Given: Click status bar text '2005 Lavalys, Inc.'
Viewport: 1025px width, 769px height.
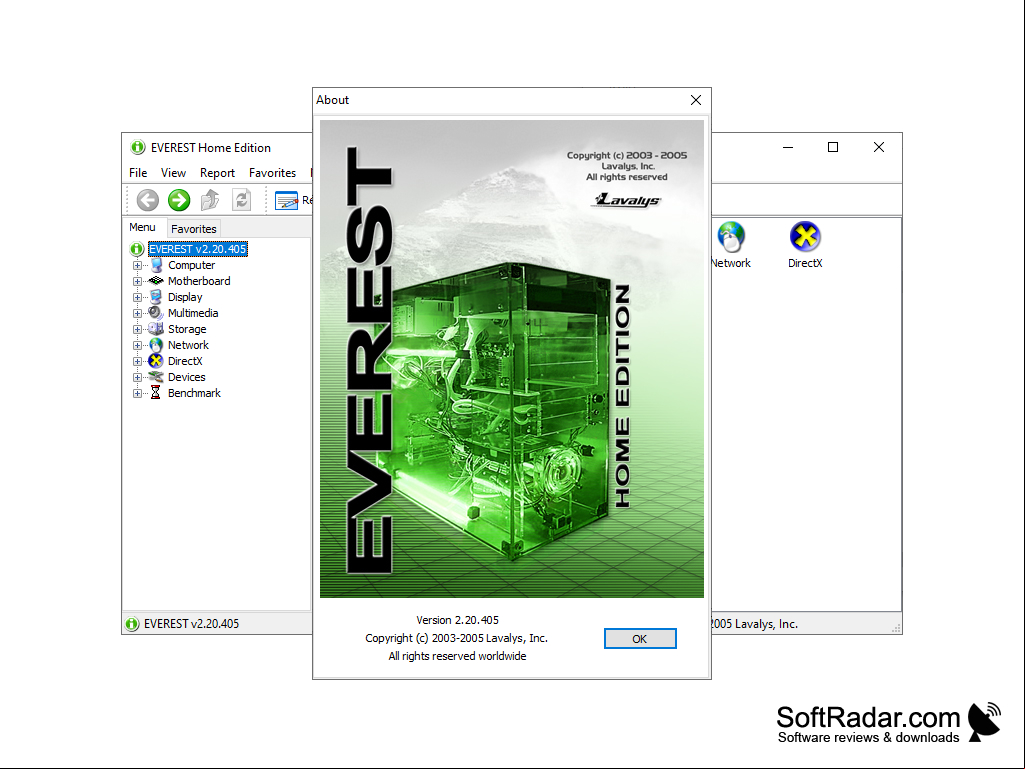Looking at the screenshot, I should click(x=754, y=624).
